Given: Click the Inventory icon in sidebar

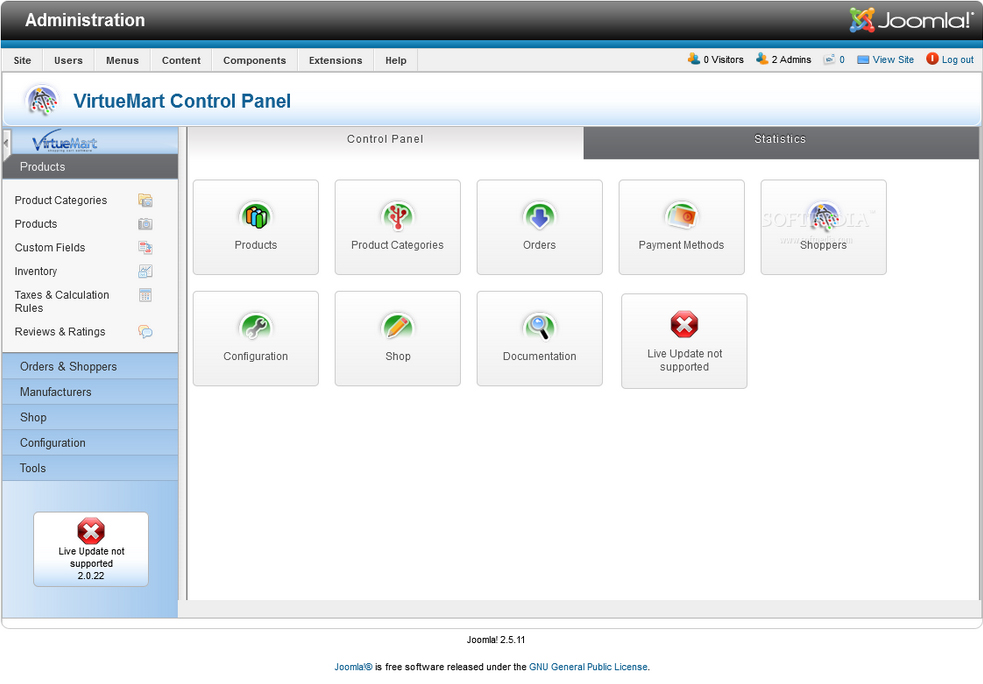Looking at the screenshot, I should click(145, 271).
